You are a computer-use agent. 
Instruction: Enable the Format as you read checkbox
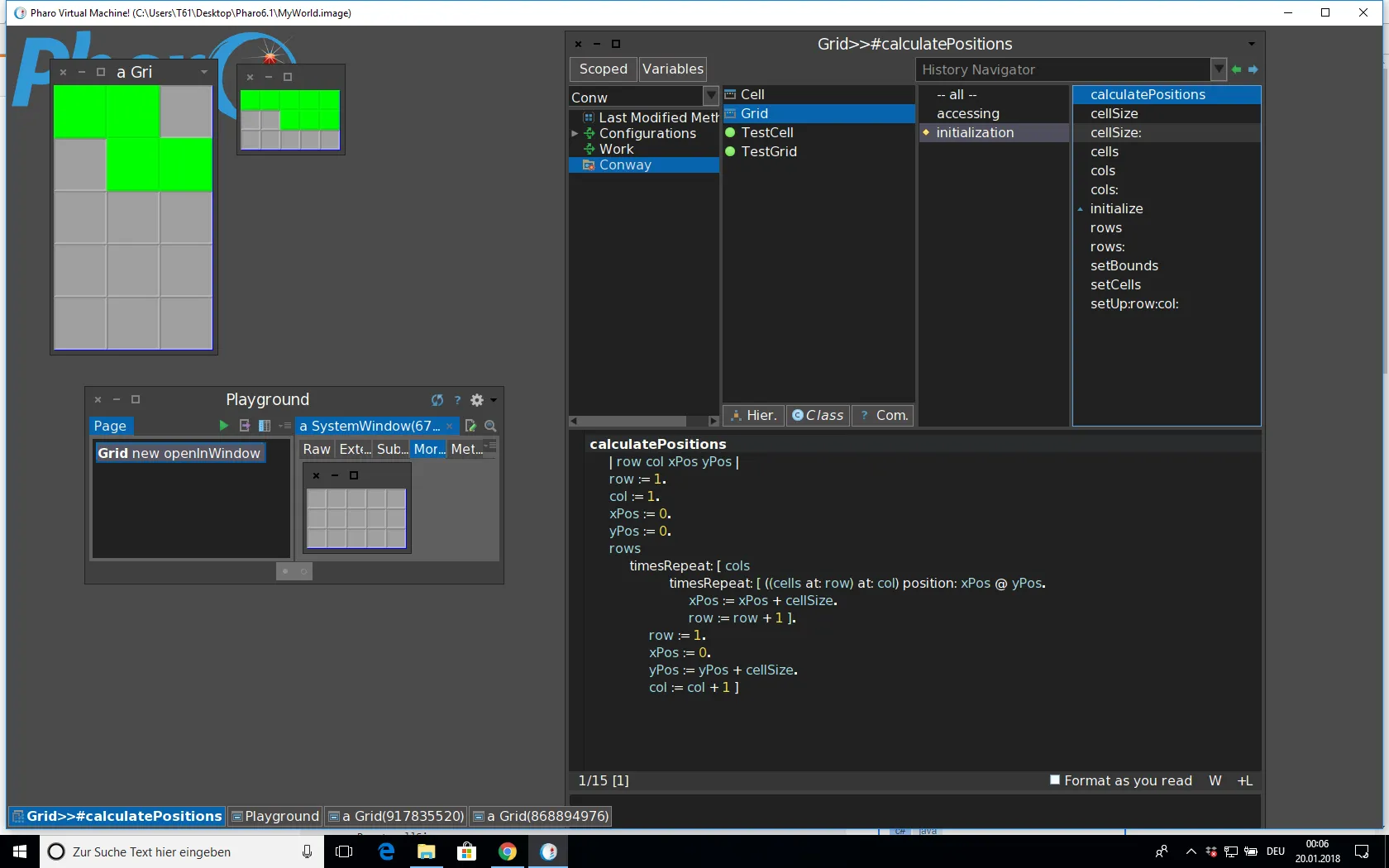click(x=1055, y=780)
